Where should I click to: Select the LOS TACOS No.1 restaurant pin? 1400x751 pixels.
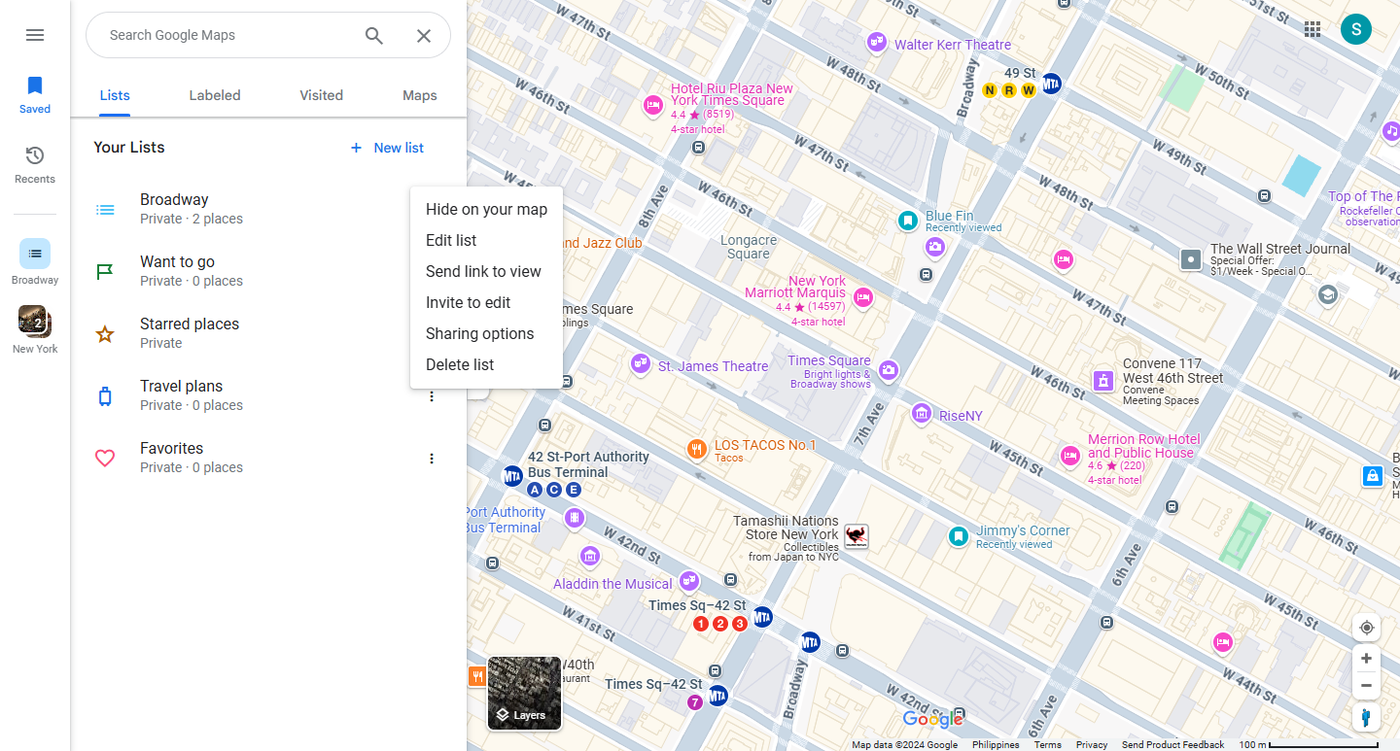[697, 449]
